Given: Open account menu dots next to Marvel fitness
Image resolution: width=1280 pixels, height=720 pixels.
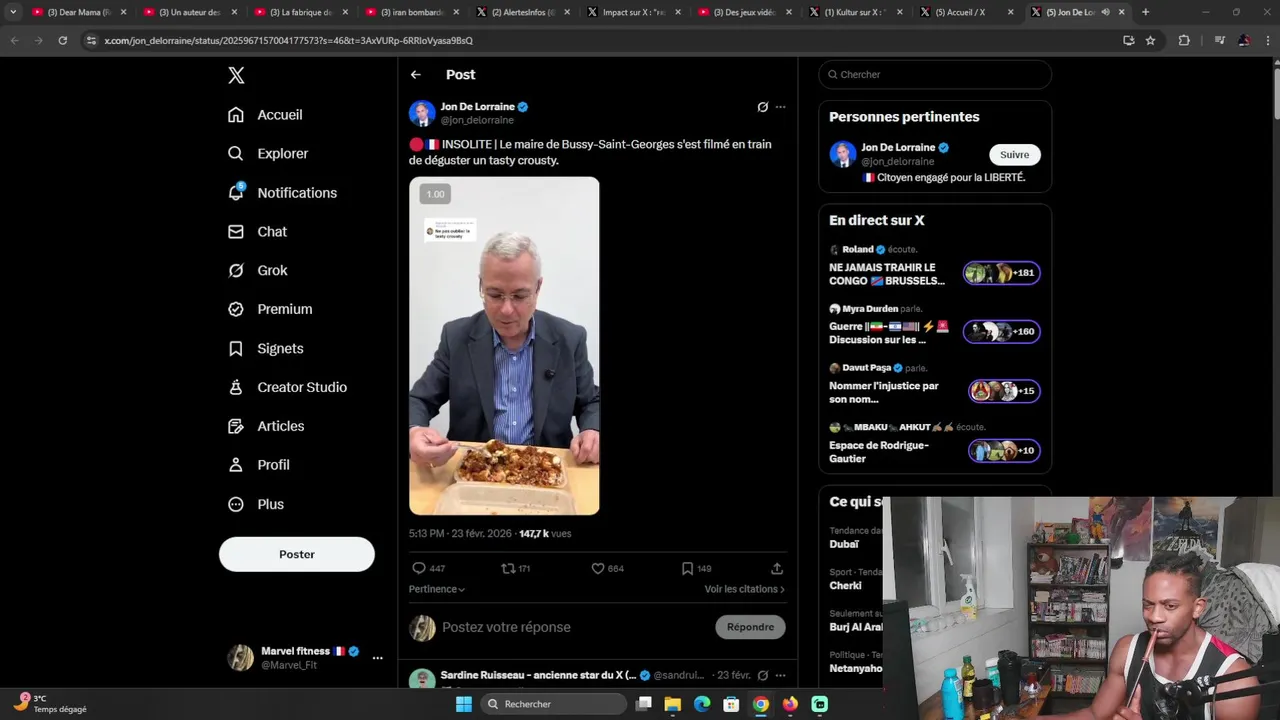Looking at the screenshot, I should click(377, 658).
